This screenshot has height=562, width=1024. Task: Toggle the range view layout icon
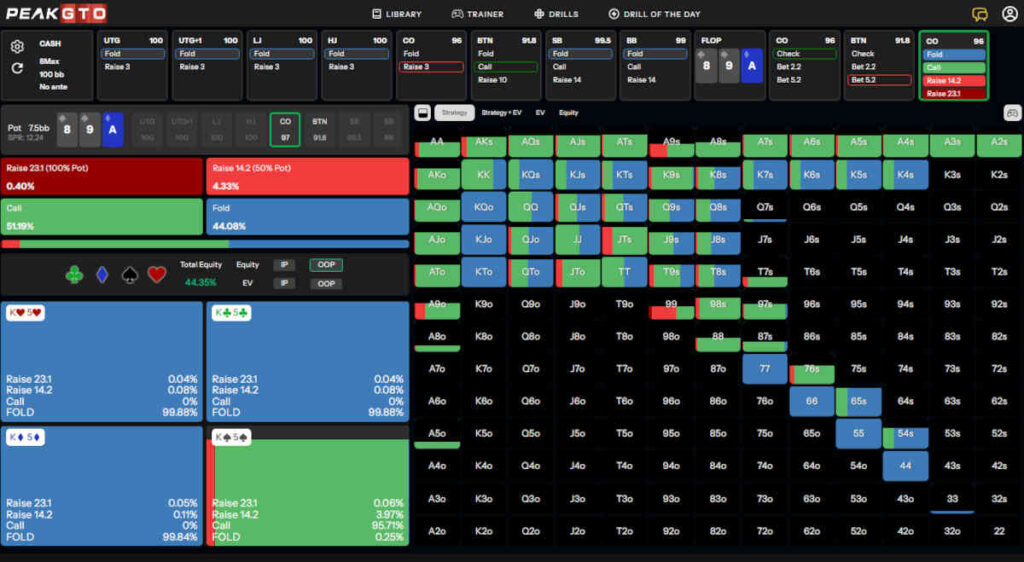[x=423, y=113]
